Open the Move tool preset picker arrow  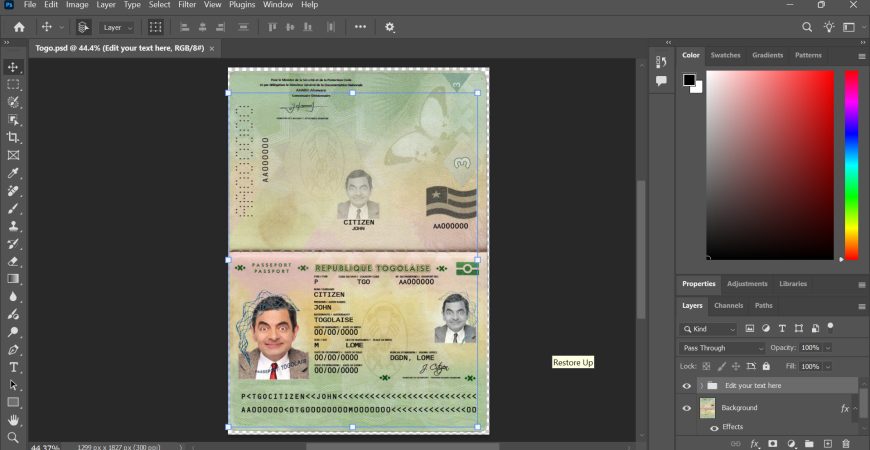click(x=62, y=27)
